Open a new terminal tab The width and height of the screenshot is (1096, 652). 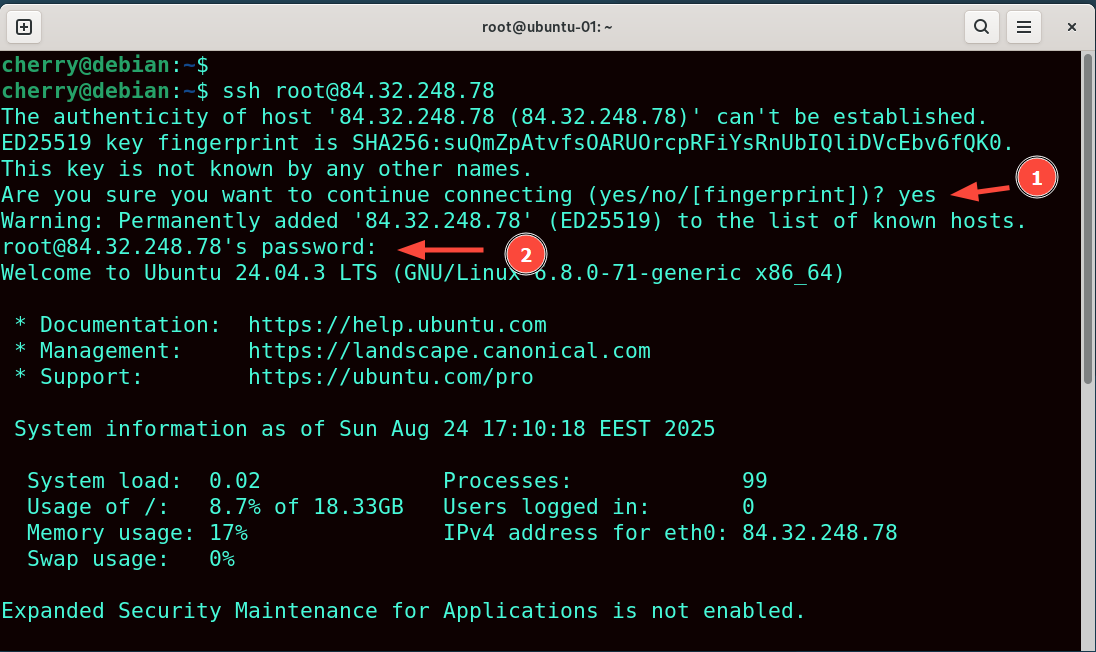pyautogui.click(x=24, y=27)
